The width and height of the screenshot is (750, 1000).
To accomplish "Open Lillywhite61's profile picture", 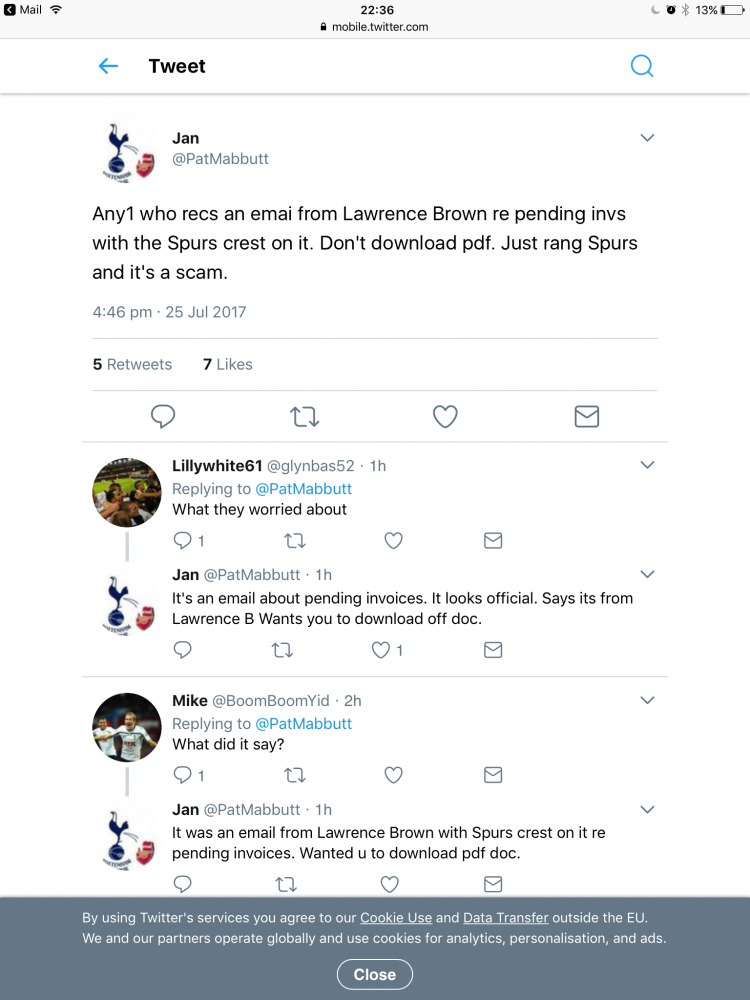I will click(127, 492).
